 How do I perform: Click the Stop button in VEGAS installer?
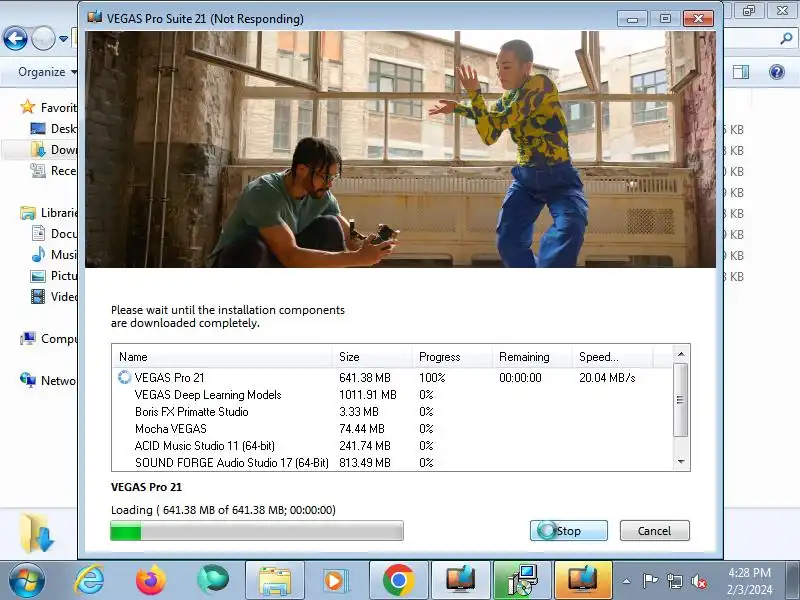568,531
